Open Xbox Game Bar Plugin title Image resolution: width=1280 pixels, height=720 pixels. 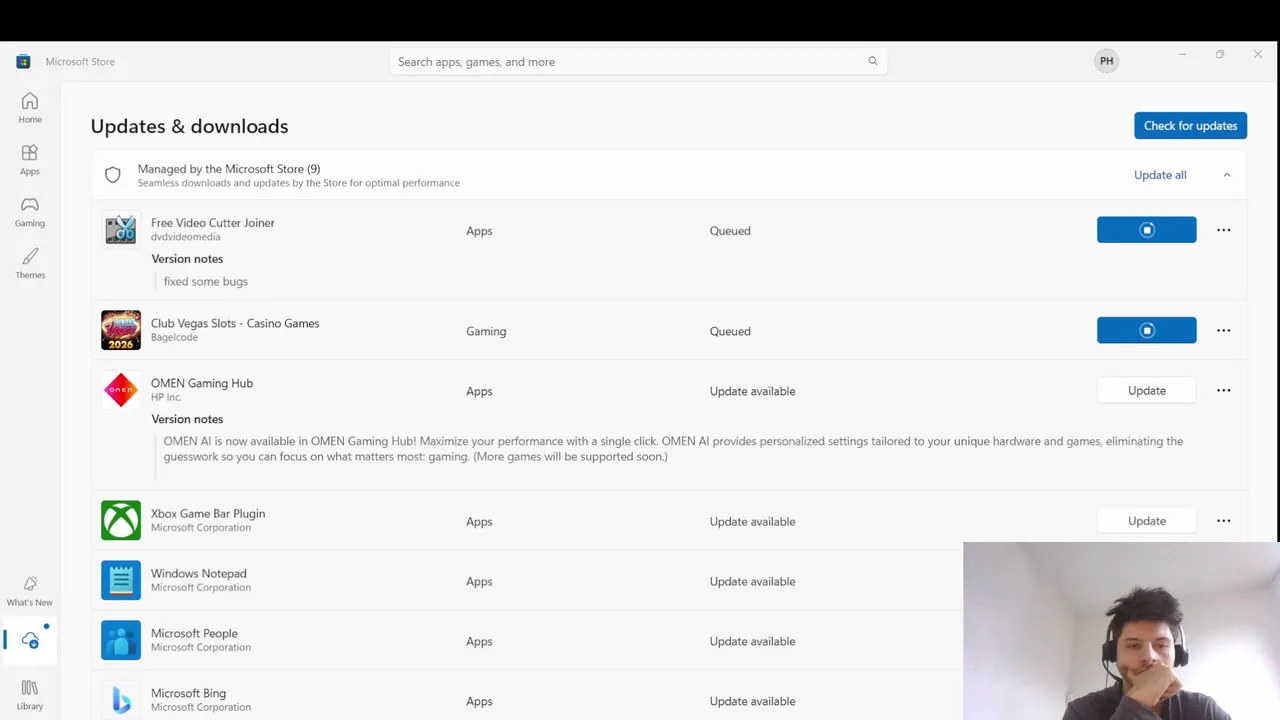[x=208, y=513]
